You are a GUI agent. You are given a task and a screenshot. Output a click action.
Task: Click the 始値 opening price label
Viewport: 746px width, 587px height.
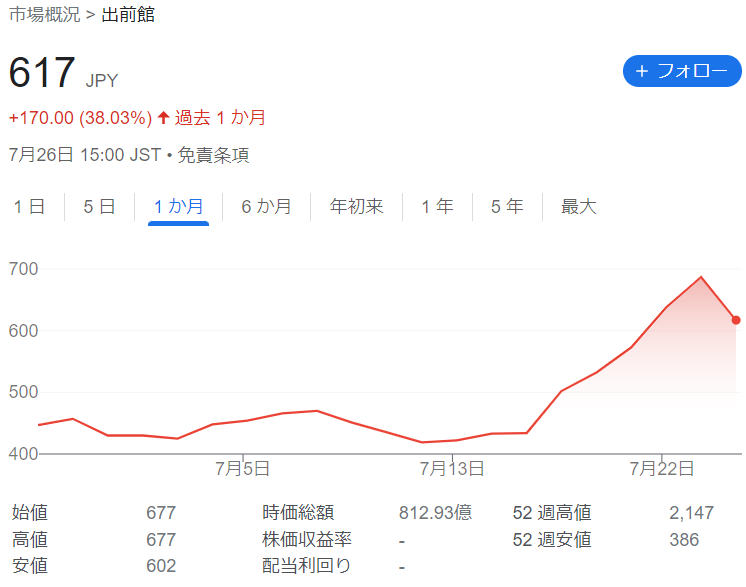tap(30, 513)
